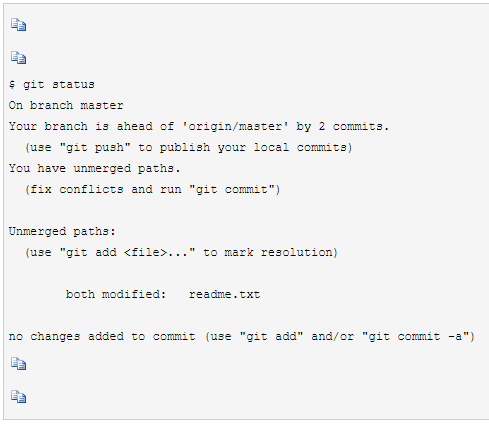Click 'to mark resolution)' text
Screen dimensions: 489x424
pyautogui.click(x=270, y=253)
